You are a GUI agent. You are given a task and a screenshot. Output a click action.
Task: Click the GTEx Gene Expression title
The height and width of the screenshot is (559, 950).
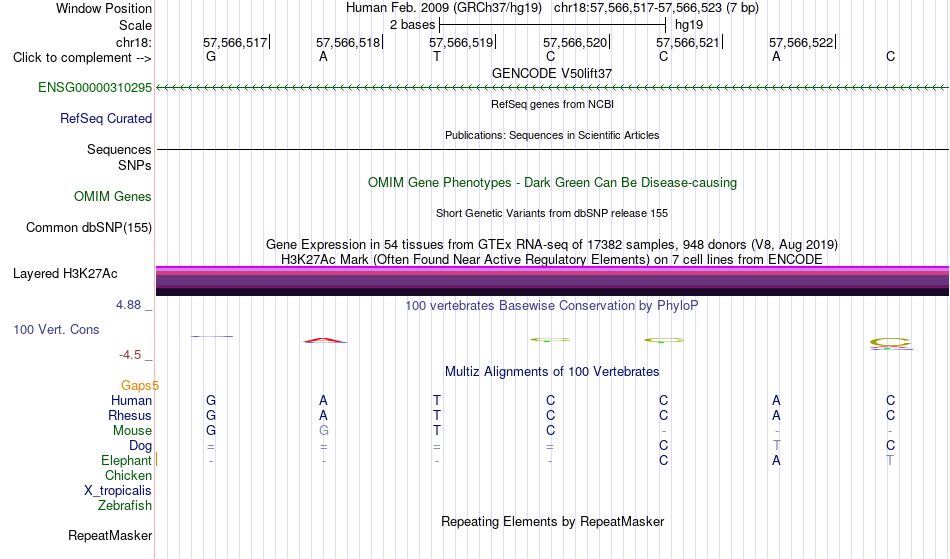point(552,245)
